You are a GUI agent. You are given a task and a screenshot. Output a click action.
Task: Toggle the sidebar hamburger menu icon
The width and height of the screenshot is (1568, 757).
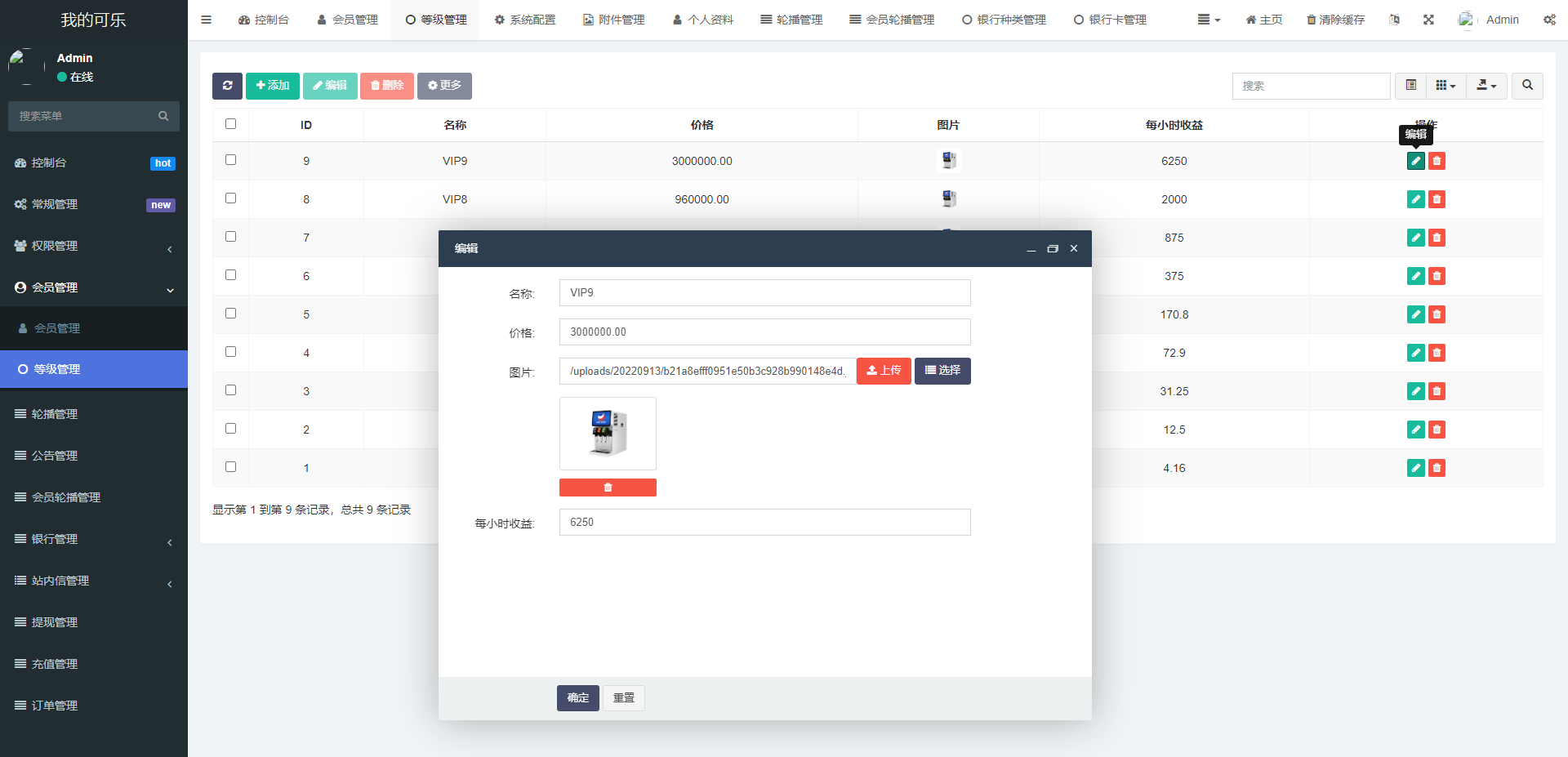point(207,20)
